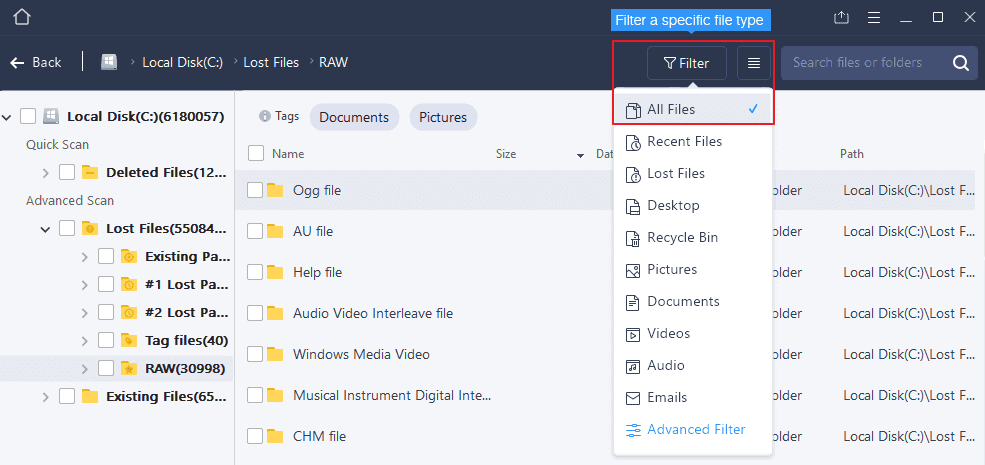Check the Ogg file checkbox
Image resolution: width=985 pixels, height=465 pixels.
tap(256, 190)
